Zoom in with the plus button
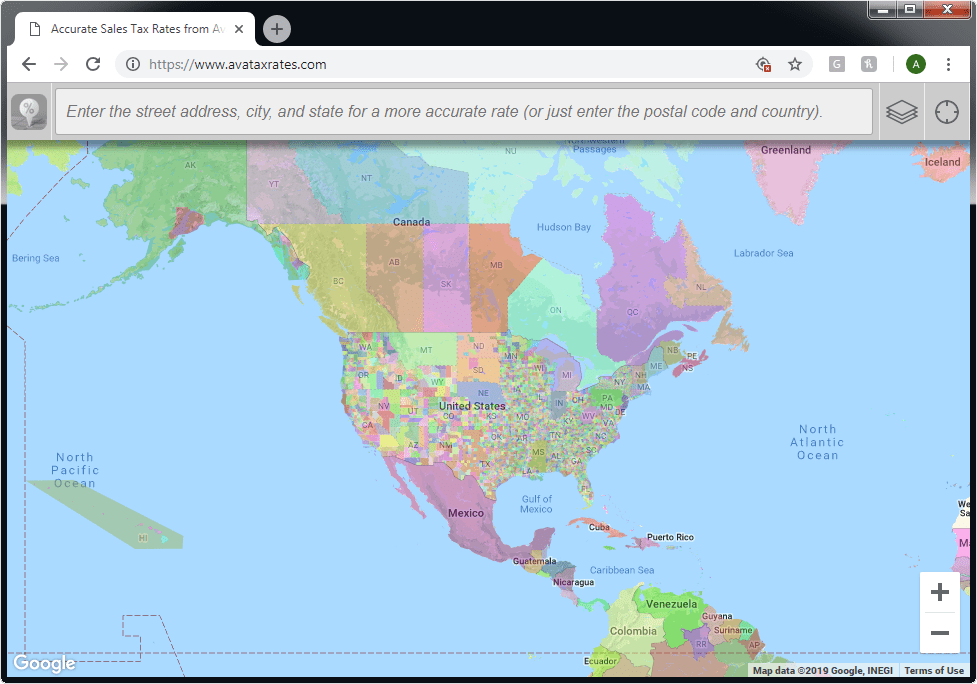The height and width of the screenshot is (684, 977). tap(939, 592)
